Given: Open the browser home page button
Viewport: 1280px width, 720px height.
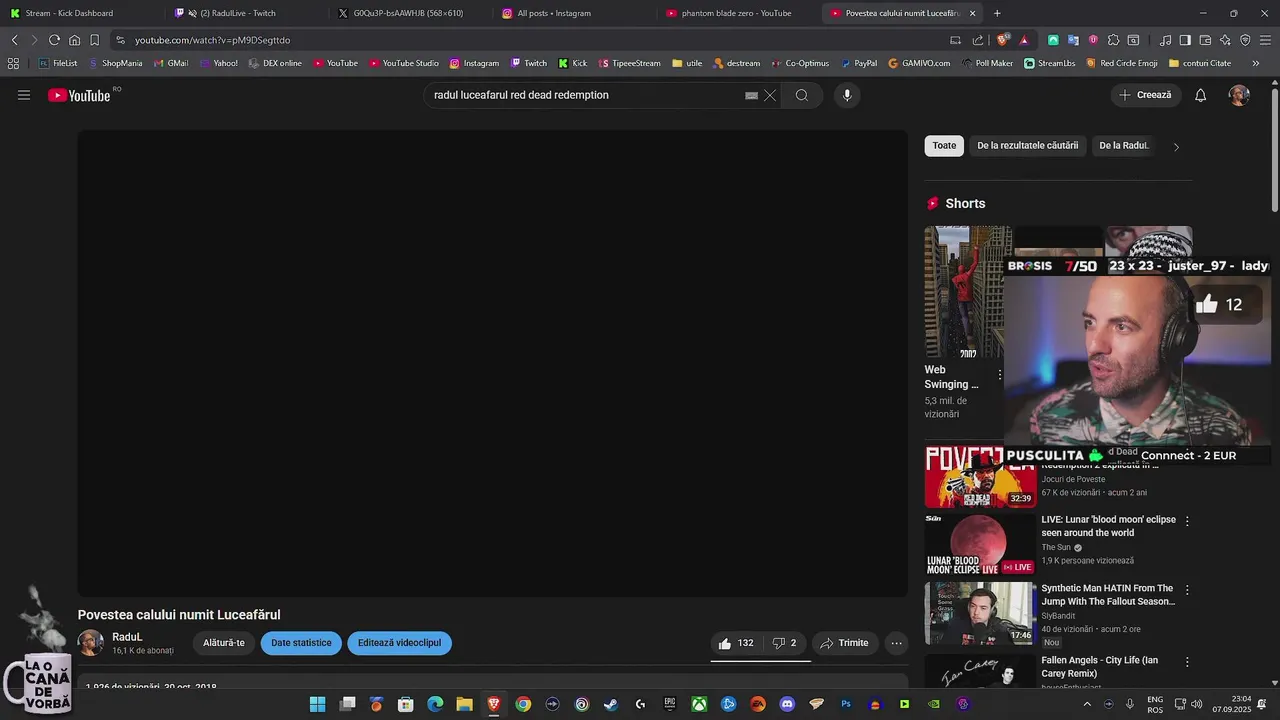Looking at the screenshot, I should pos(74,40).
